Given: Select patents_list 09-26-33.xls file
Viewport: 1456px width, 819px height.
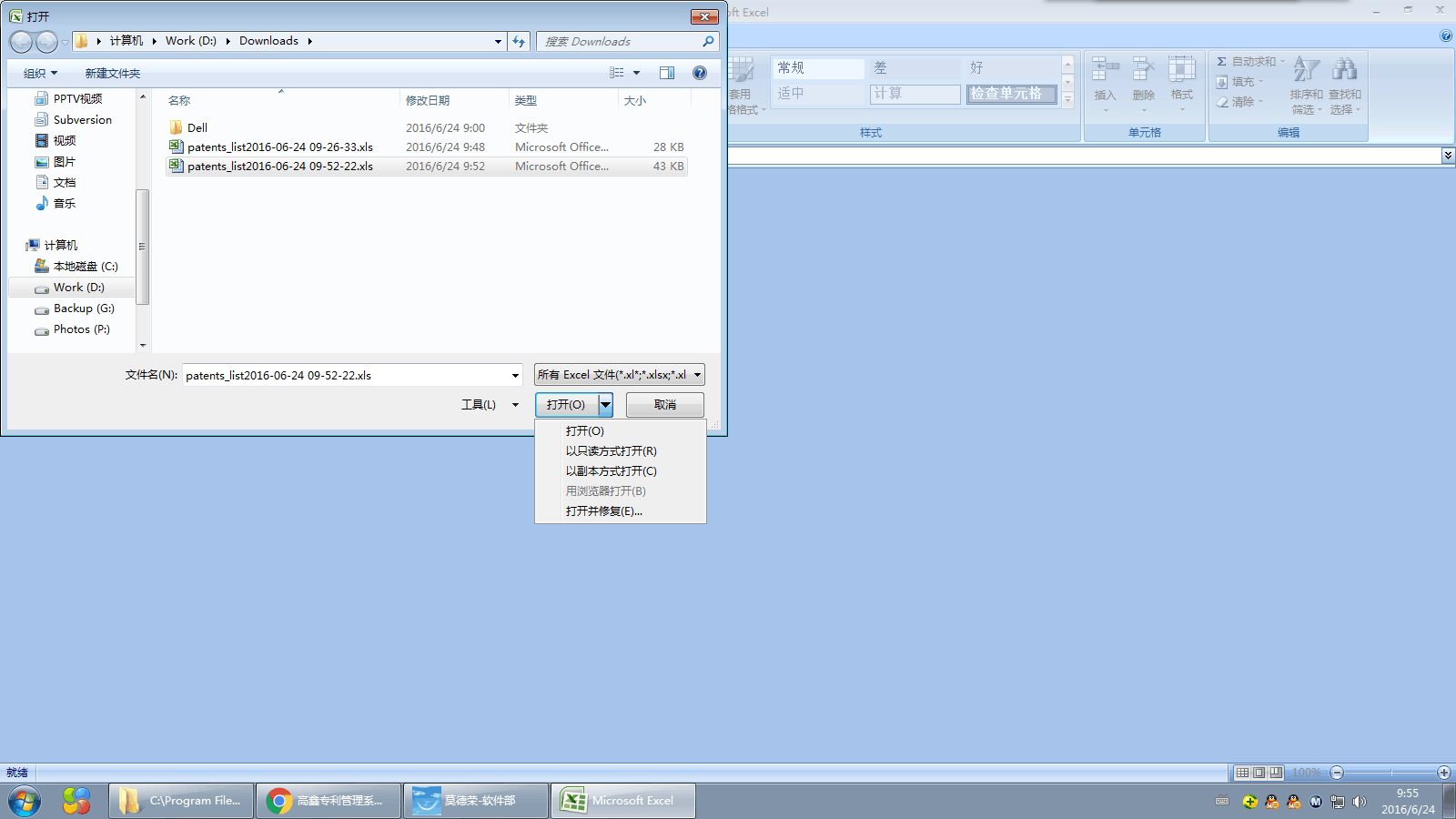Looking at the screenshot, I should click(279, 147).
